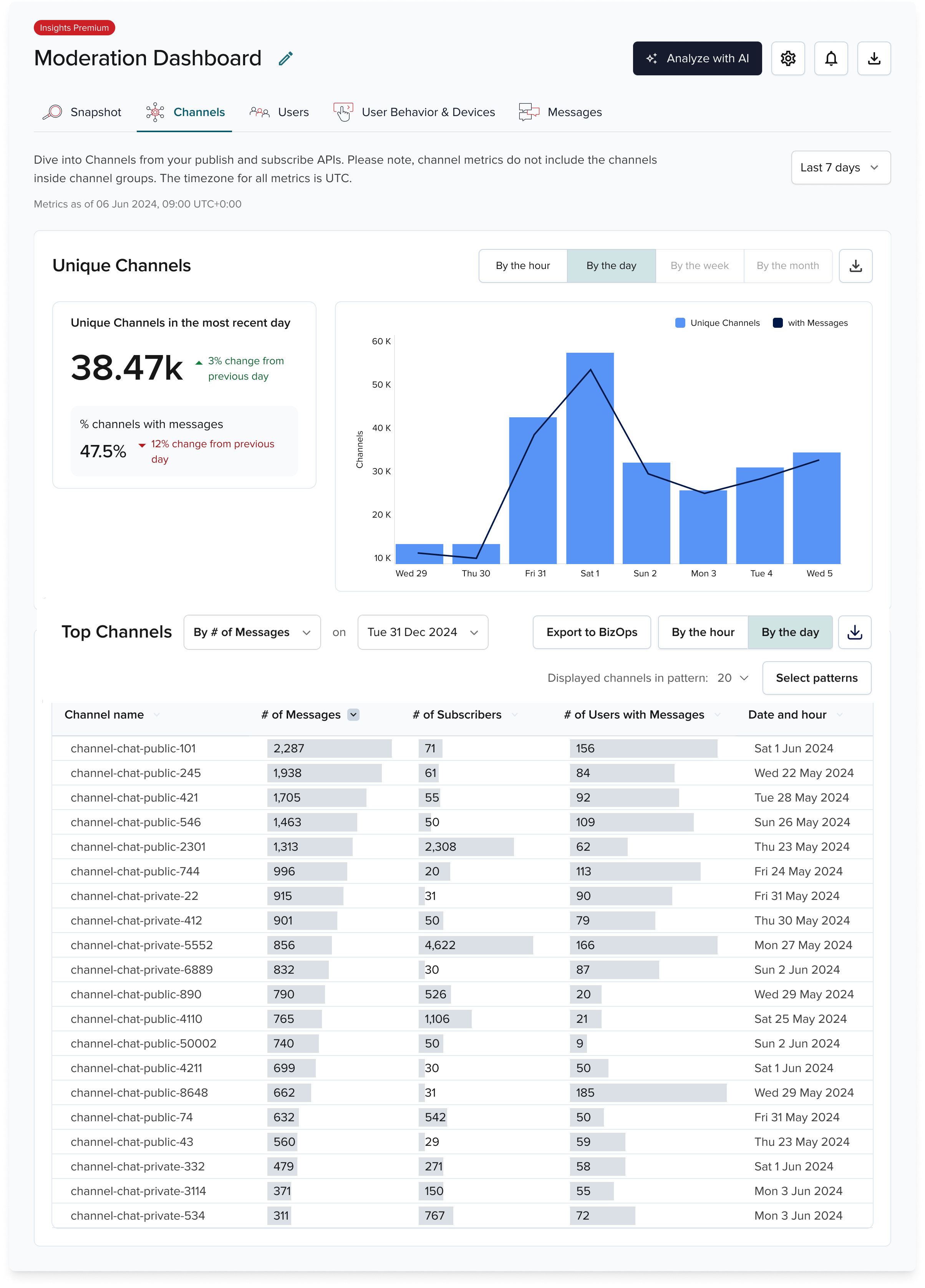The image size is (925, 1288).
Task: Download the dashboard using the top-right download icon
Action: [x=874, y=58]
